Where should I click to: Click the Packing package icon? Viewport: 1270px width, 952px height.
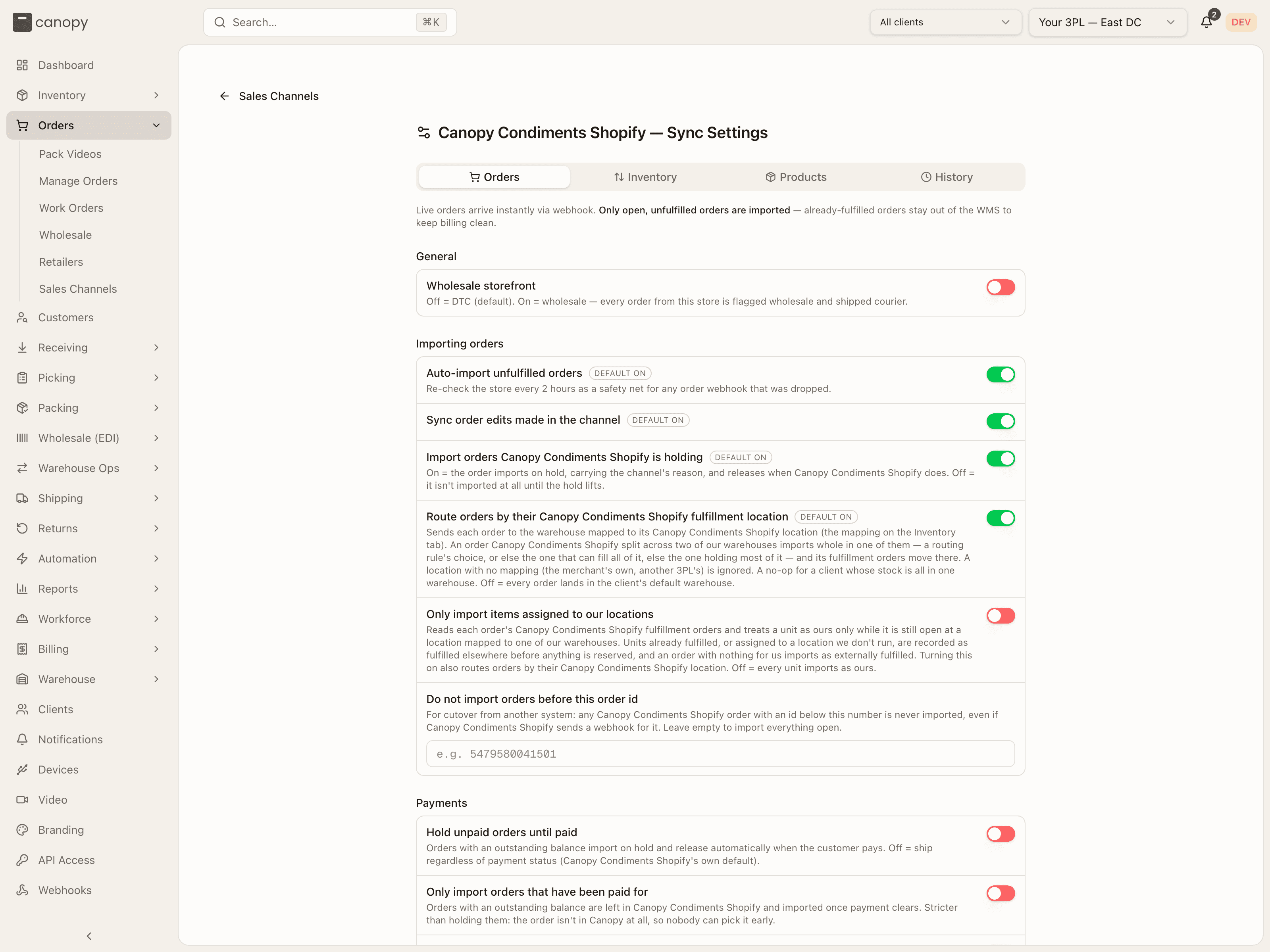[x=22, y=407]
